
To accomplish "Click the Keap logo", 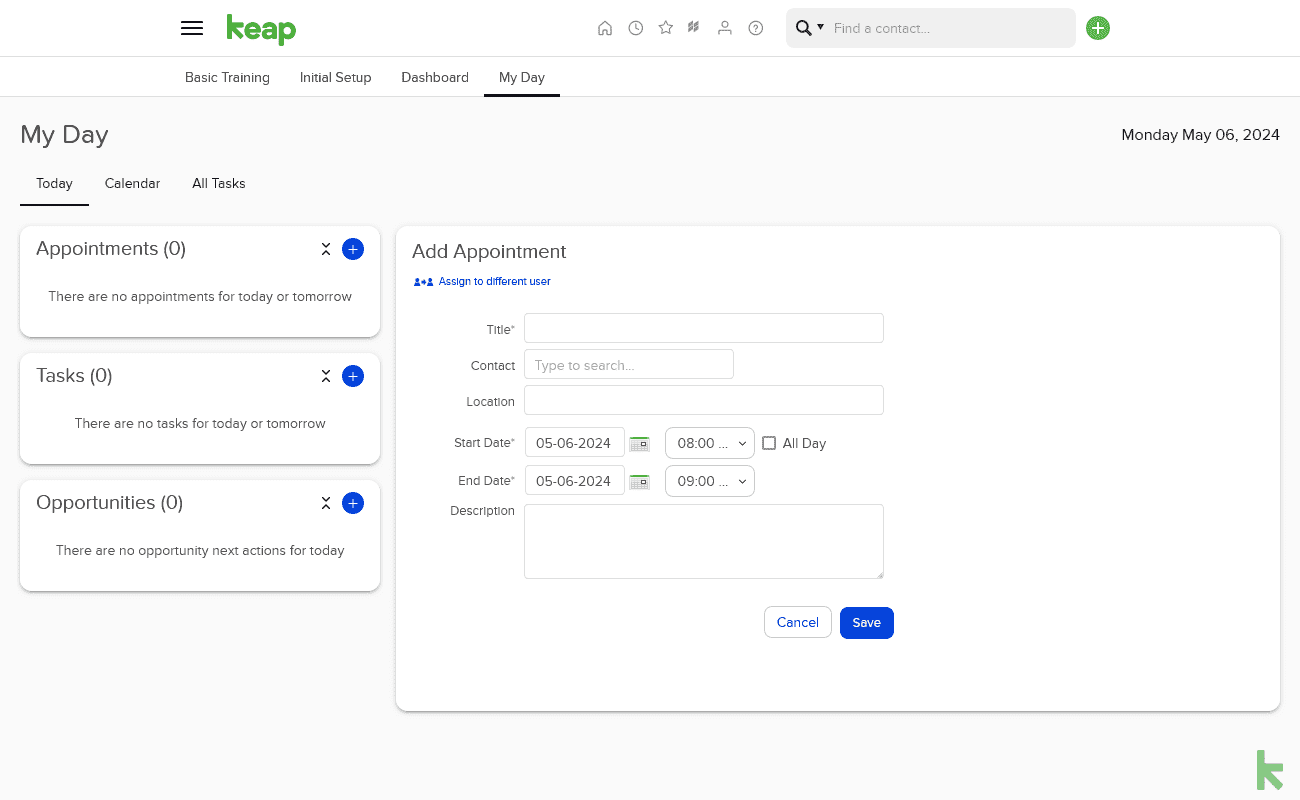I will tap(261, 29).
